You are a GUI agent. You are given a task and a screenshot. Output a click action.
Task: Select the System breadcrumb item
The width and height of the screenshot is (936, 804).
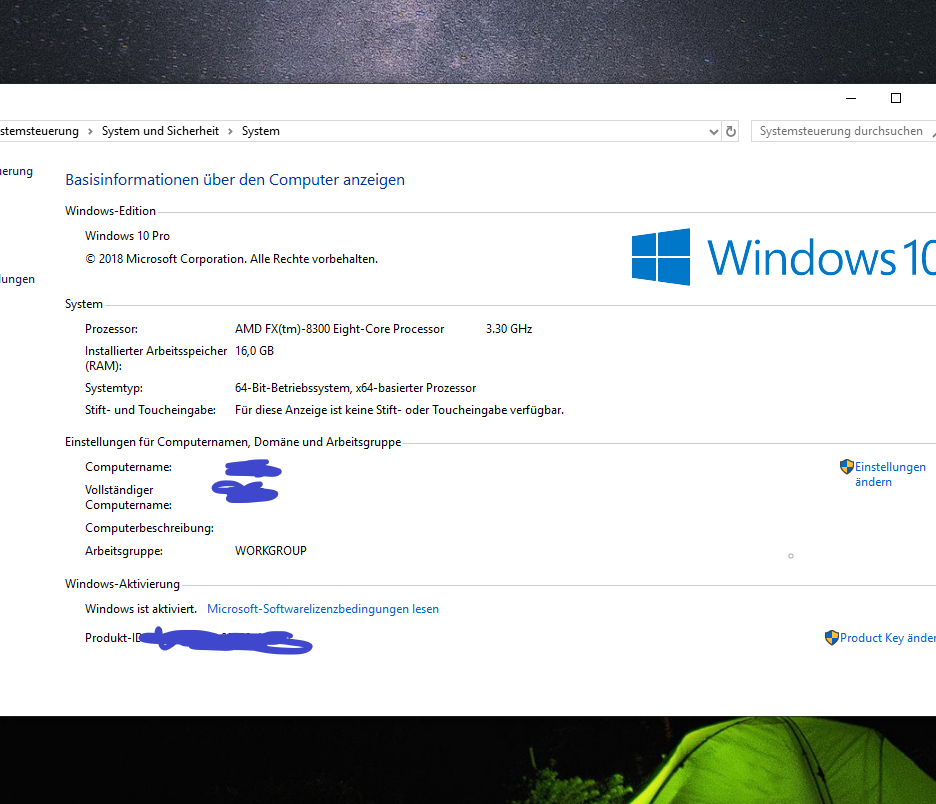(x=261, y=131)
